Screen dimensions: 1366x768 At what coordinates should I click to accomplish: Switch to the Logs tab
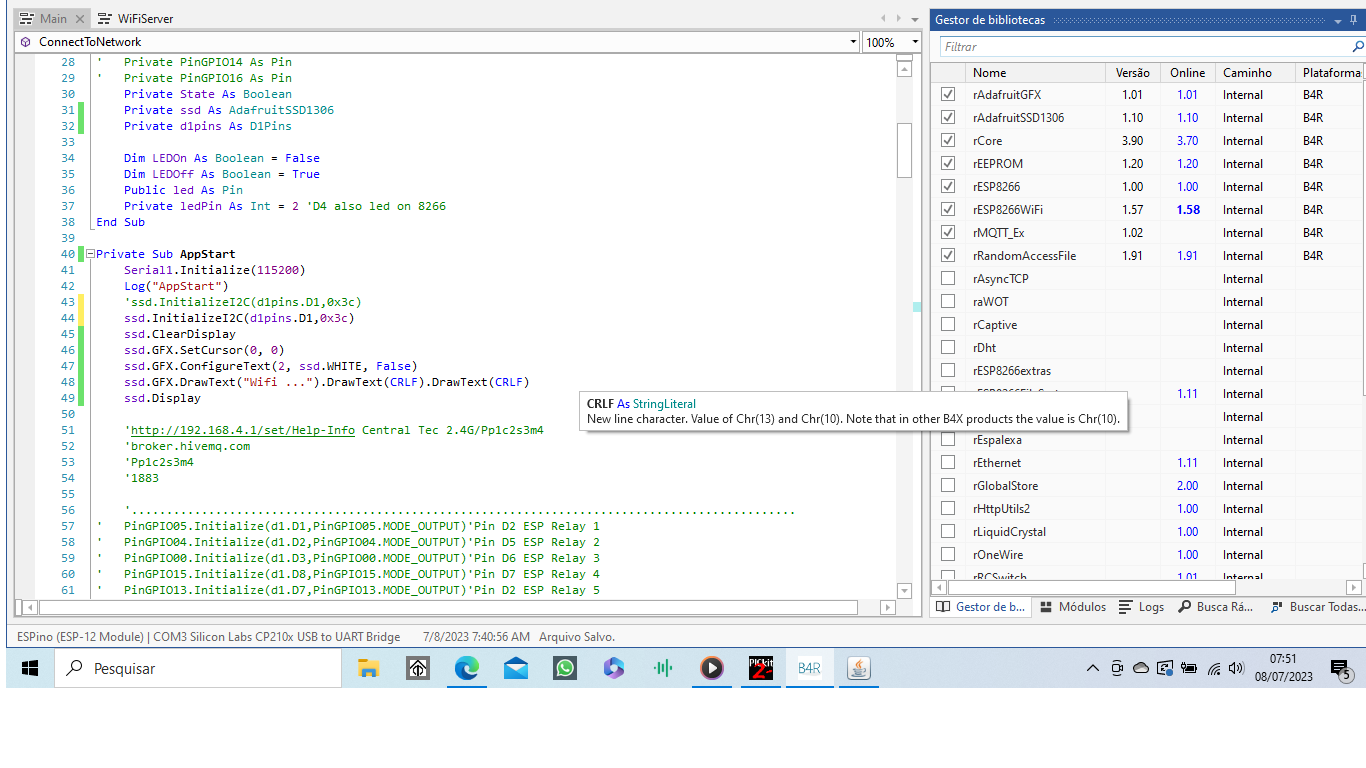pos(1141,607)
